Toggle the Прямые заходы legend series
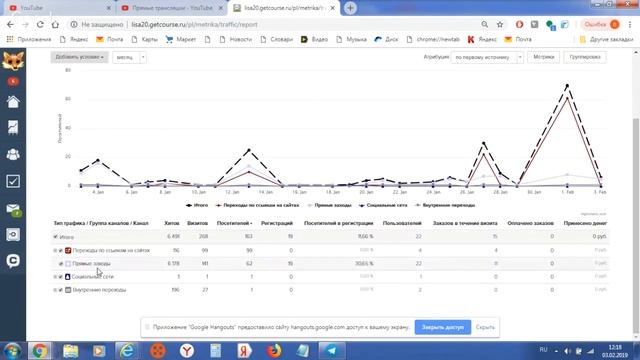 pyautogui.click(x=329, y=205)
